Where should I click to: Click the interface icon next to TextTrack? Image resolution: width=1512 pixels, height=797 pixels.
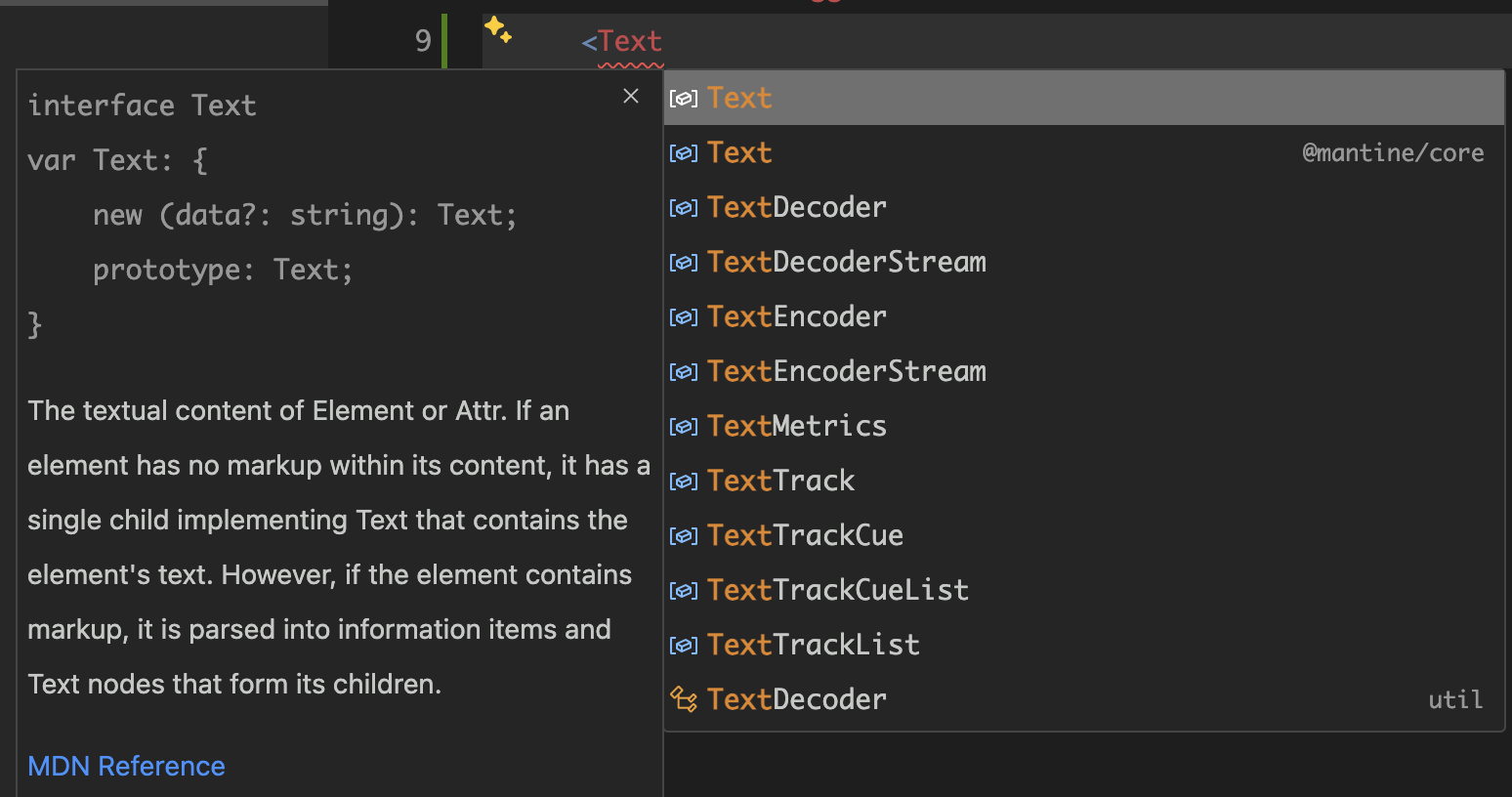[684, 481]
